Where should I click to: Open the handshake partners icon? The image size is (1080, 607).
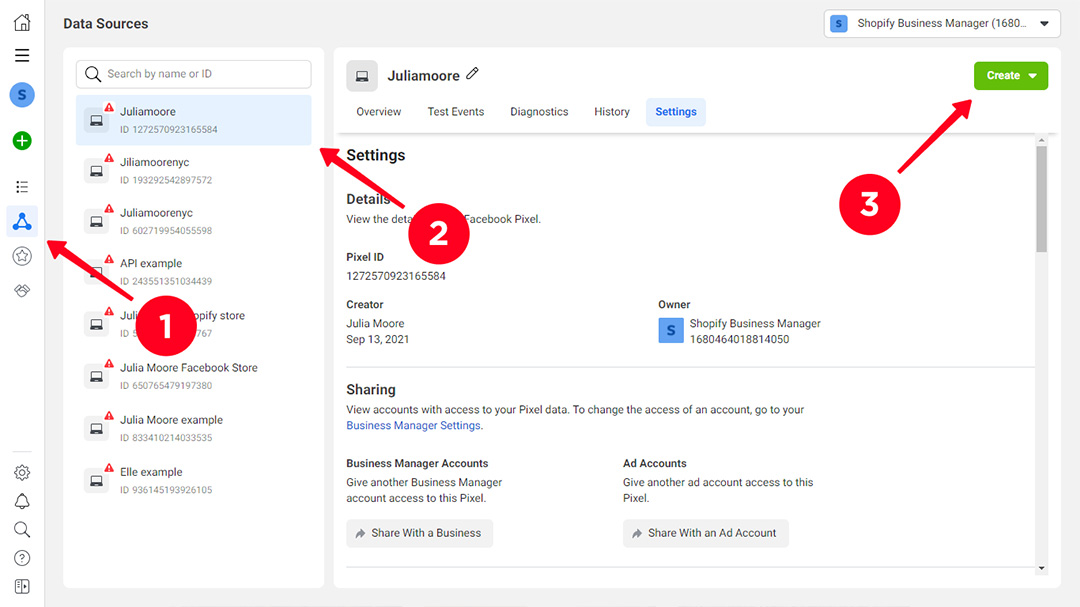(x=22, y=291)
